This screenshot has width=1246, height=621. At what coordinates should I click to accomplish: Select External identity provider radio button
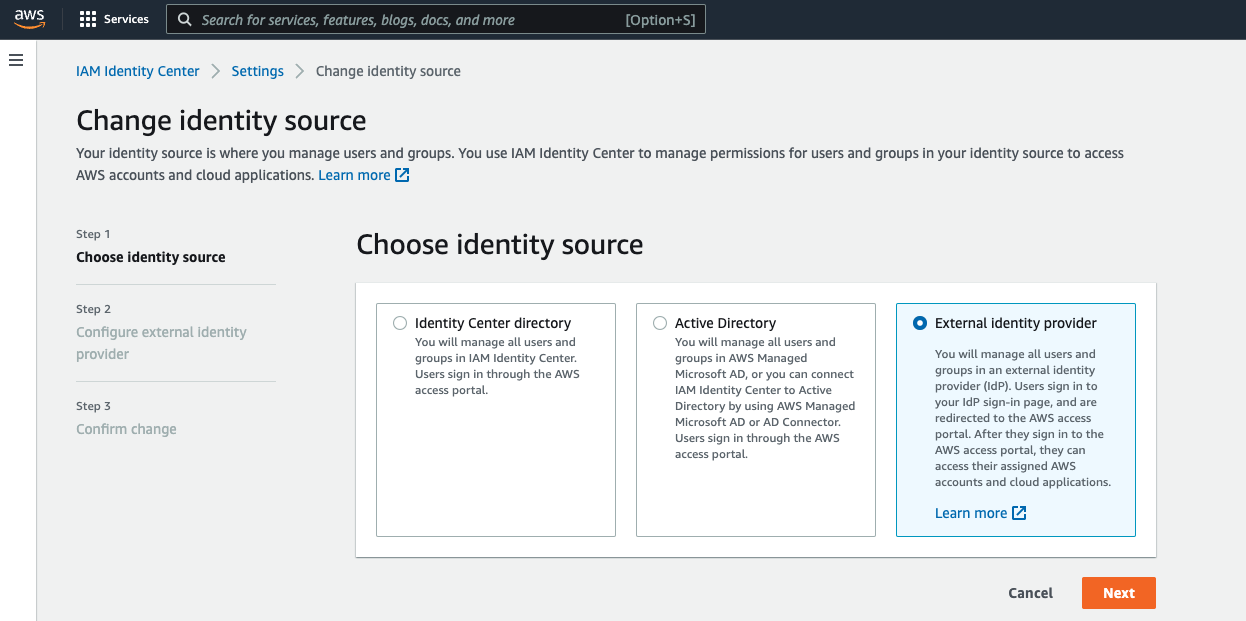(x=920, y=323)
